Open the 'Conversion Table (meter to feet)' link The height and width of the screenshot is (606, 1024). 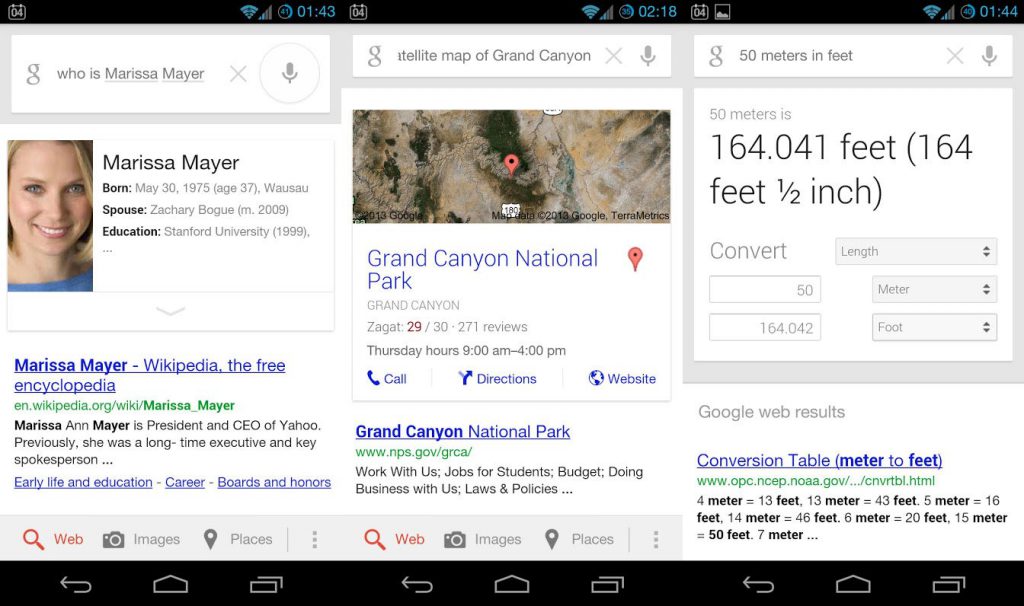[x=819, y=461]
